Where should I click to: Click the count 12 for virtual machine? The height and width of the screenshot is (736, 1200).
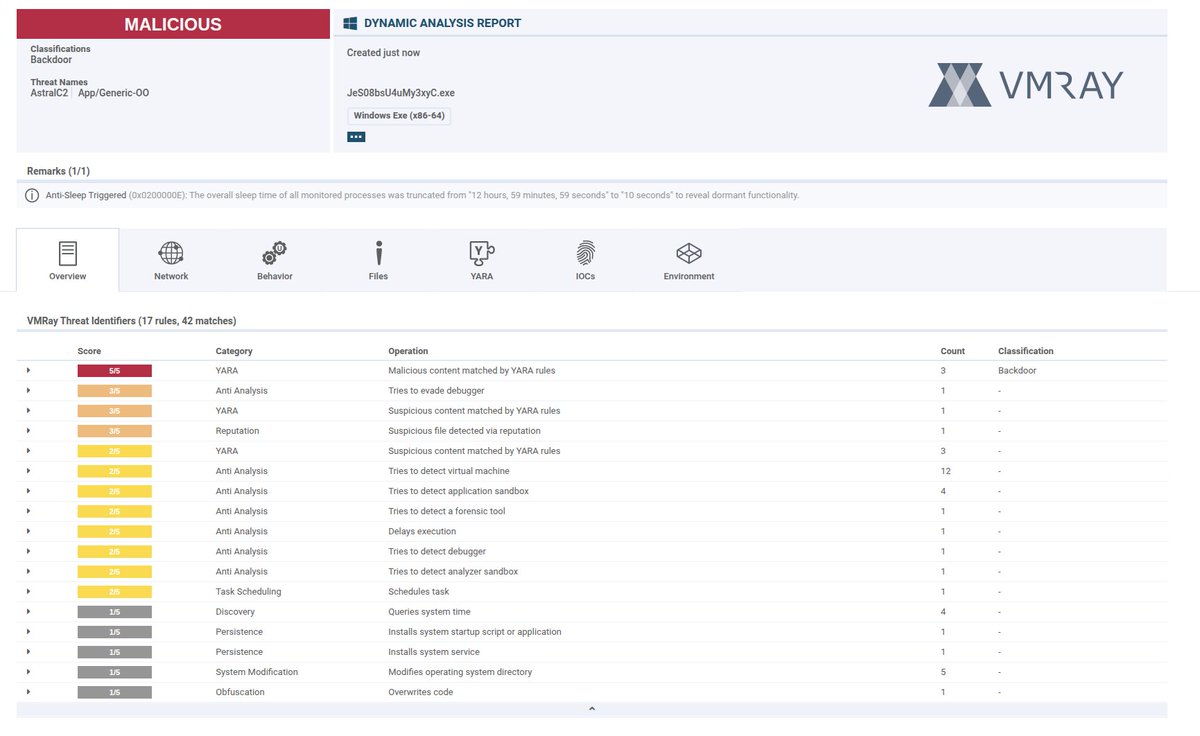click(x=945, y=471)
